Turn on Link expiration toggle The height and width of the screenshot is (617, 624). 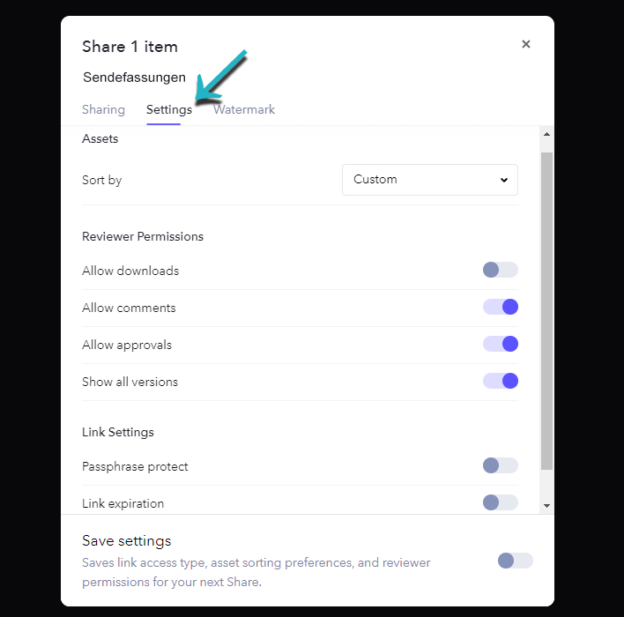click(500, 503)
